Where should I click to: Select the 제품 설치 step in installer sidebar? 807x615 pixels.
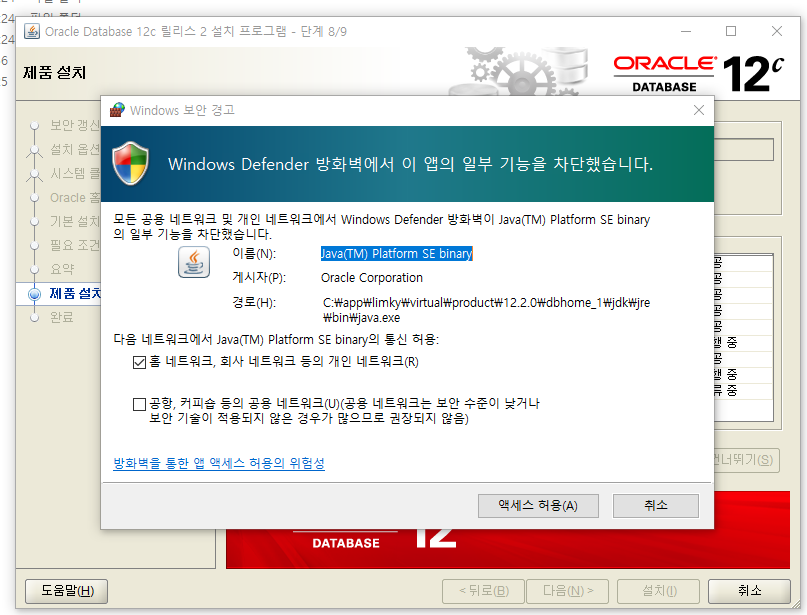(x=75, y=293)
